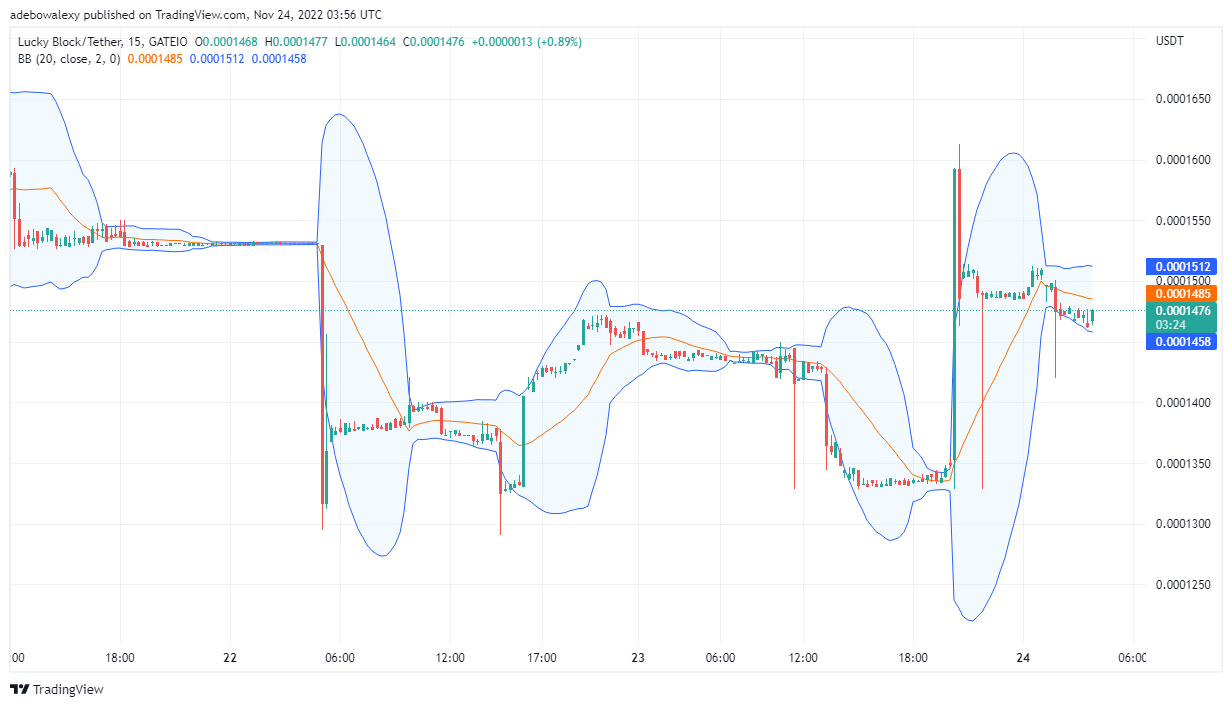Click the 0.0001650 price scale value
The height and width of the screenshot is (707, 1232).
coord(1183,100)
